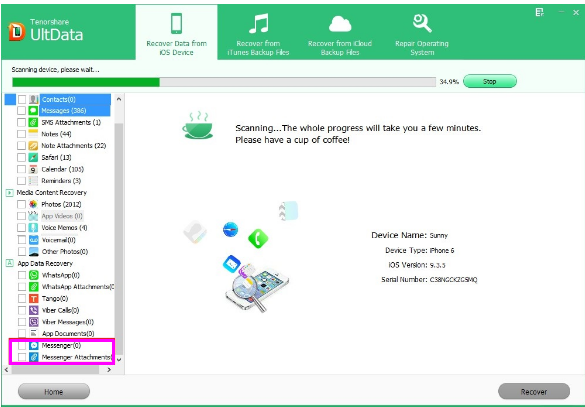Click the horizontal scrollbar under category list
Screen dimensions: 585x407
tap(55, 370)
